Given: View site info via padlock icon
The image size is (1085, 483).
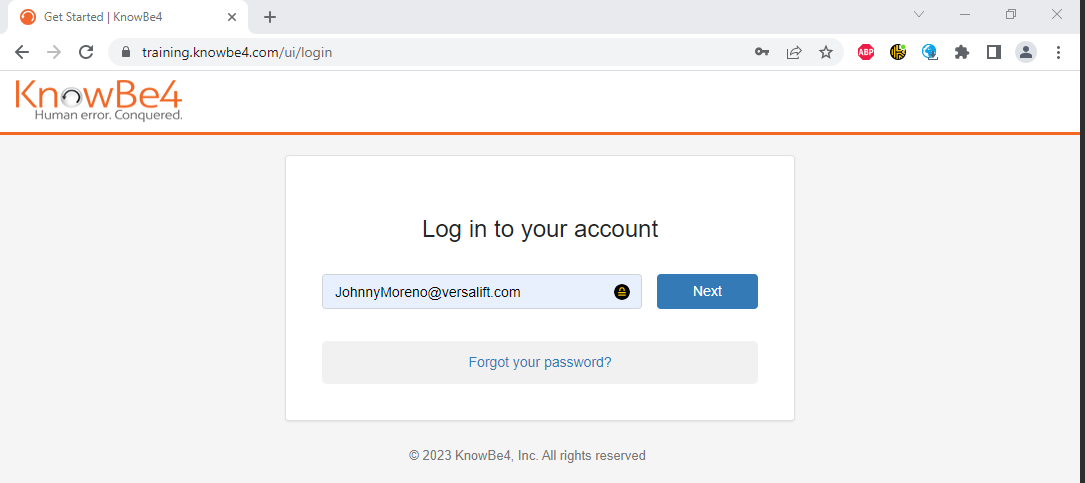Looking at the screenshot, I should 125,52.
